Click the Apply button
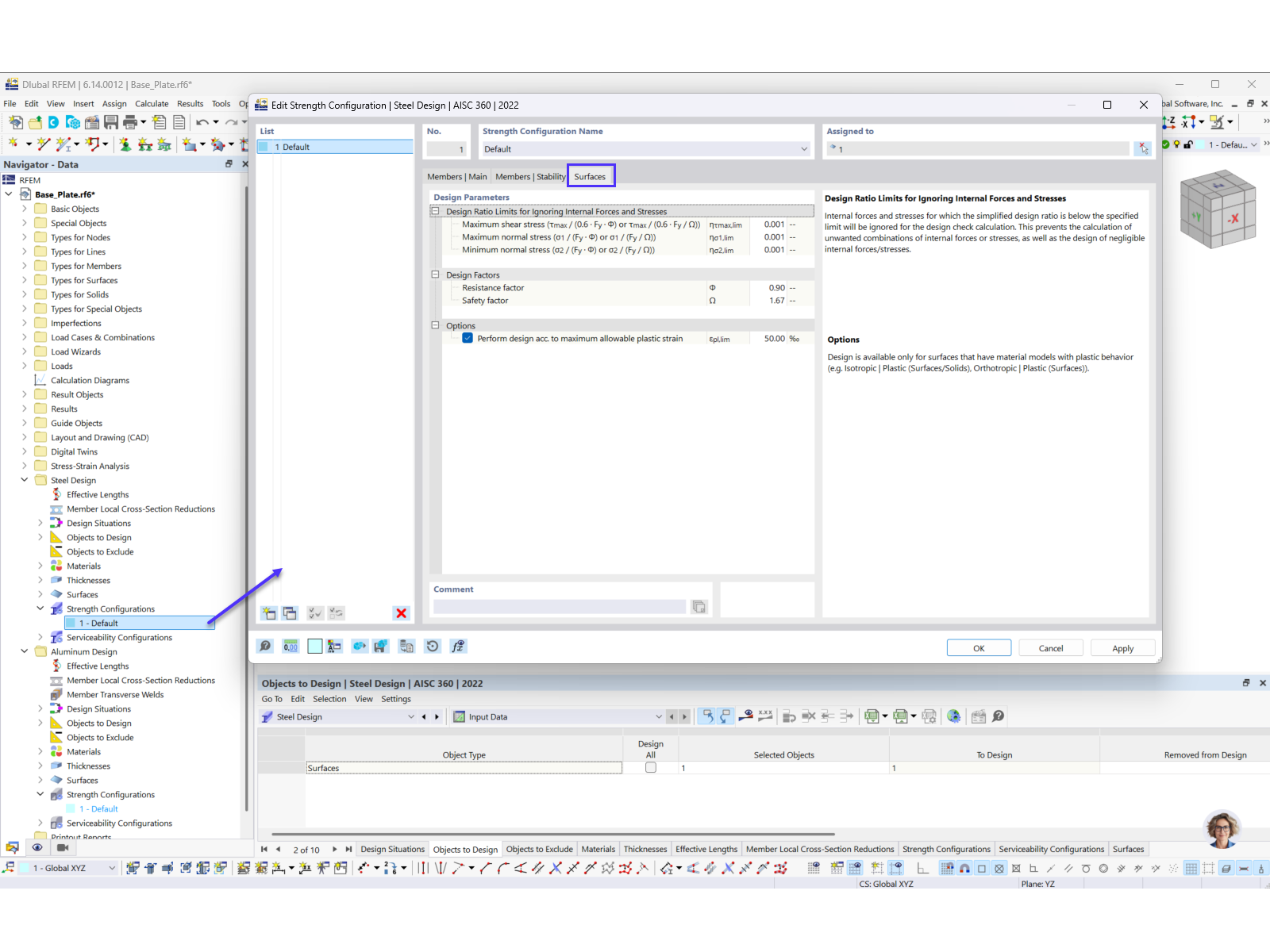 click(1122, 648)
